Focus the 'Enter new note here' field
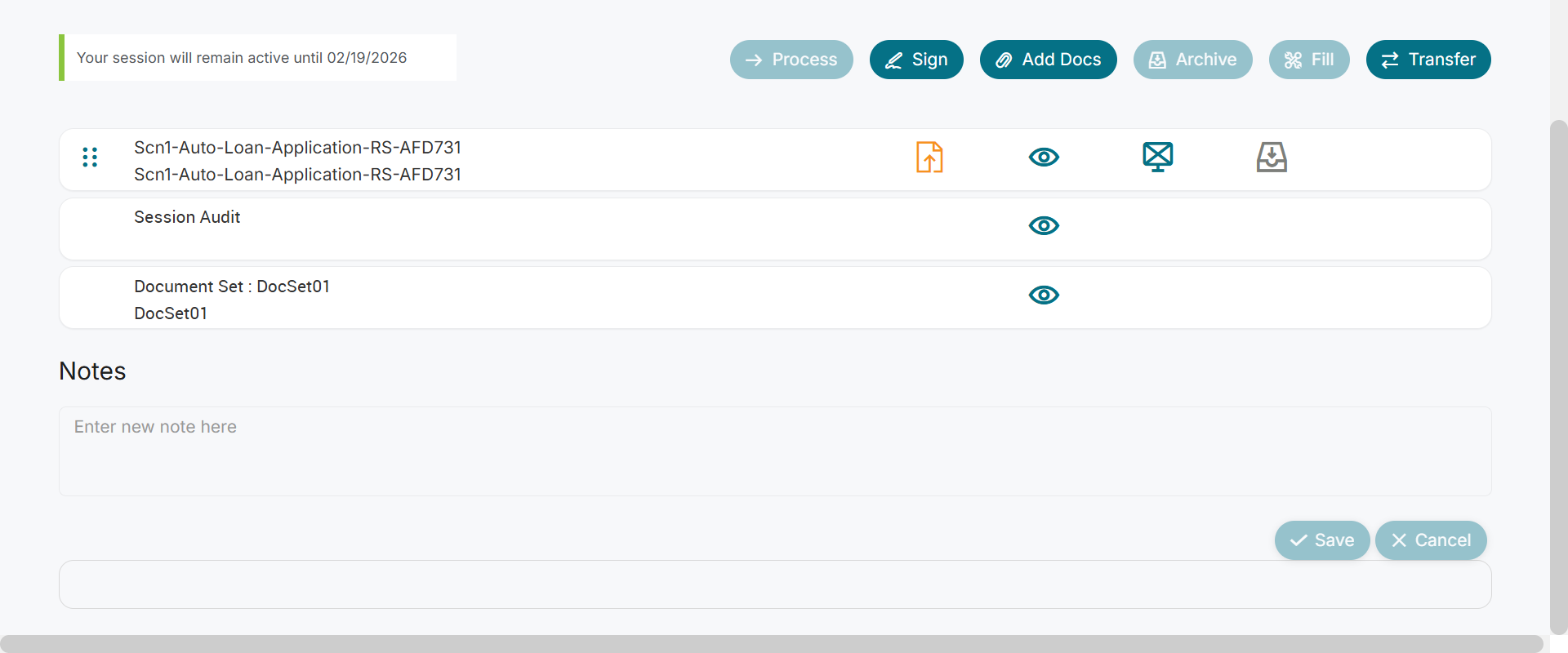1568x653 pixels. point(774,451)
